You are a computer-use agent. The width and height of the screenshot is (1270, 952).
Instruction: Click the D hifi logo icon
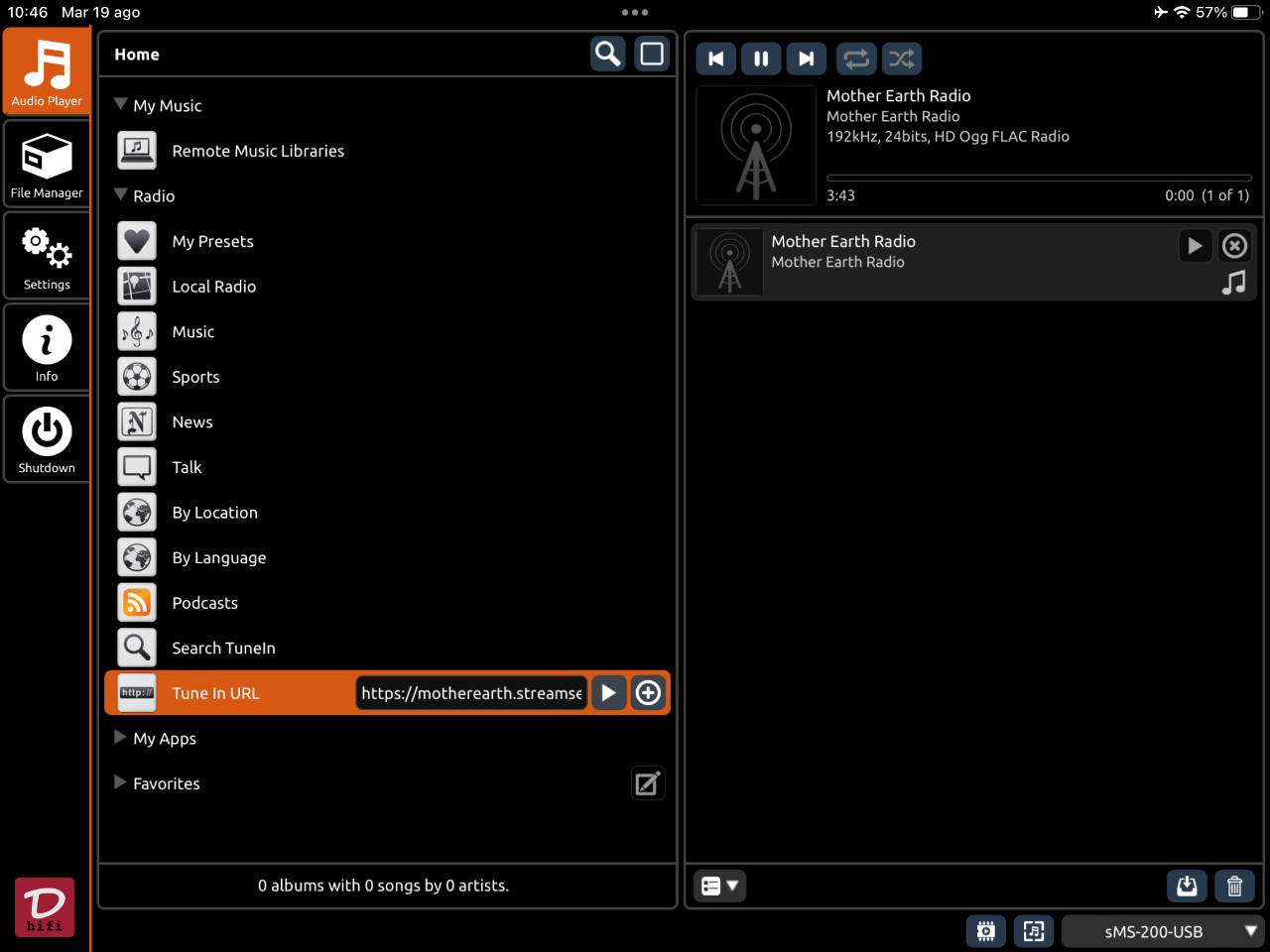point(45,907)
